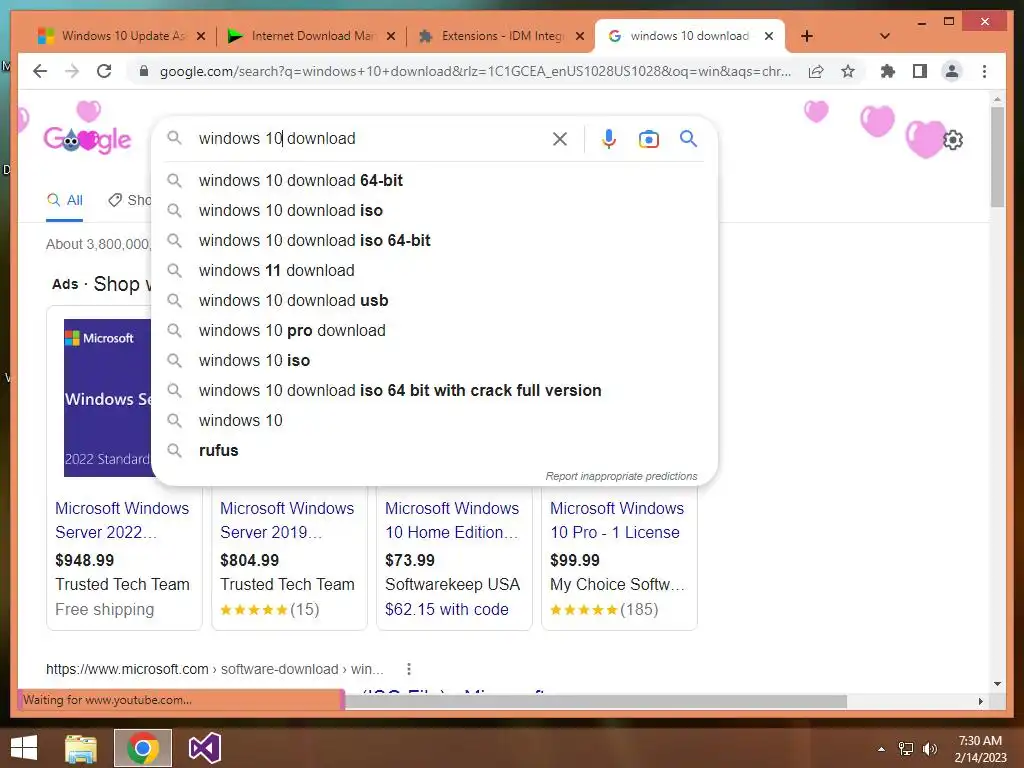The width and height of the screenshot is (1024, 768).
Task: Choose the rufus suggestion
Action: pos(434,451)
